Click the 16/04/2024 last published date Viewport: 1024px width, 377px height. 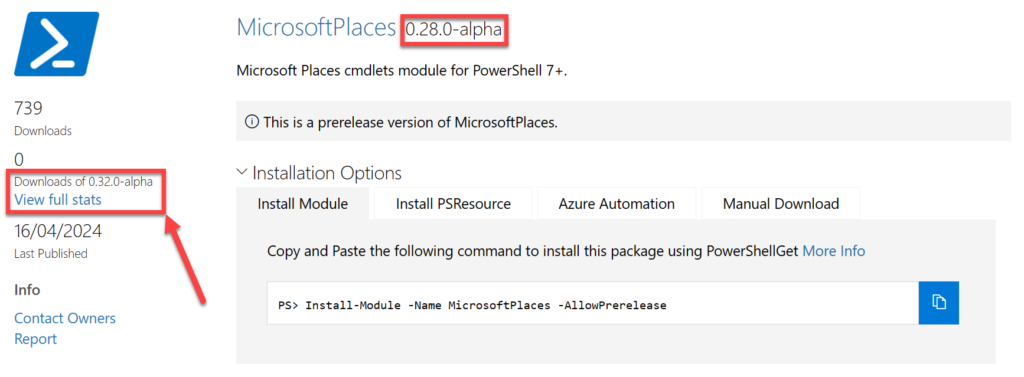coord(58,232)
